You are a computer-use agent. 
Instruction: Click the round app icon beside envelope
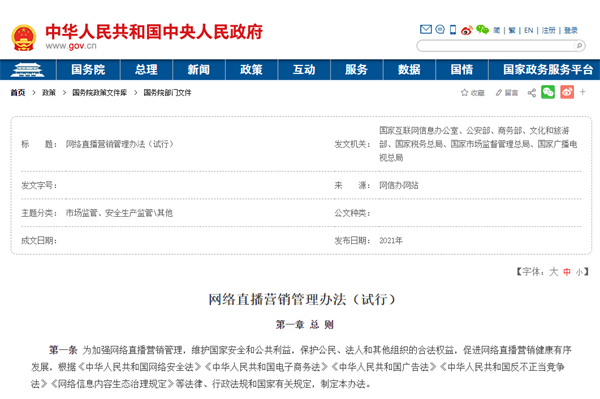tap(440, 29)
